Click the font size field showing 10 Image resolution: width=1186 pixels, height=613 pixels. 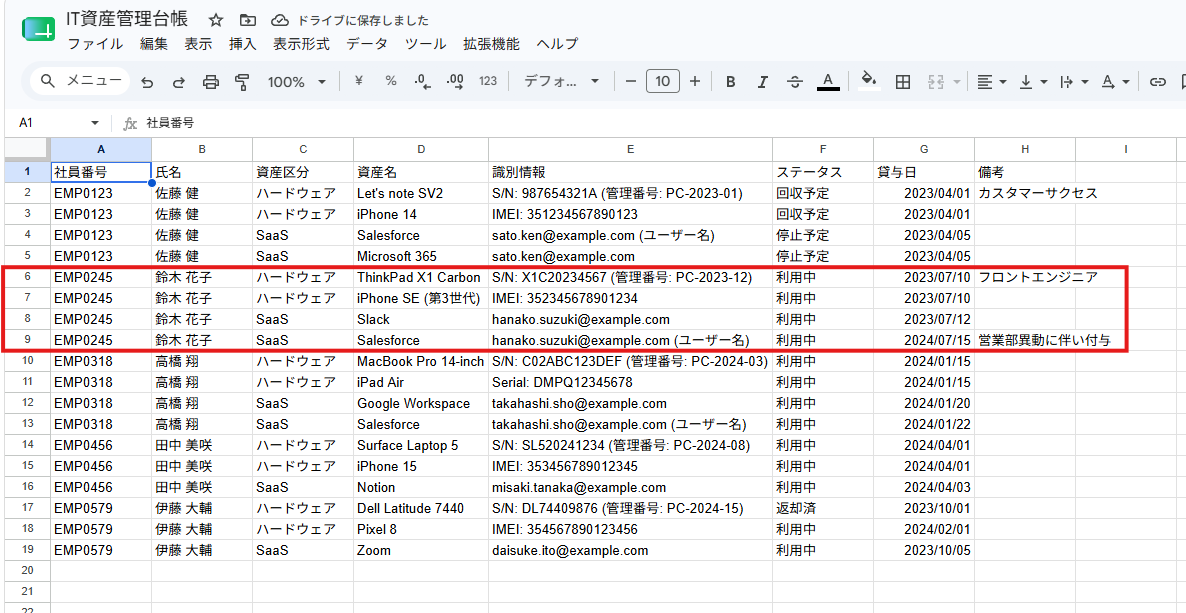click(x=663, y=81)
